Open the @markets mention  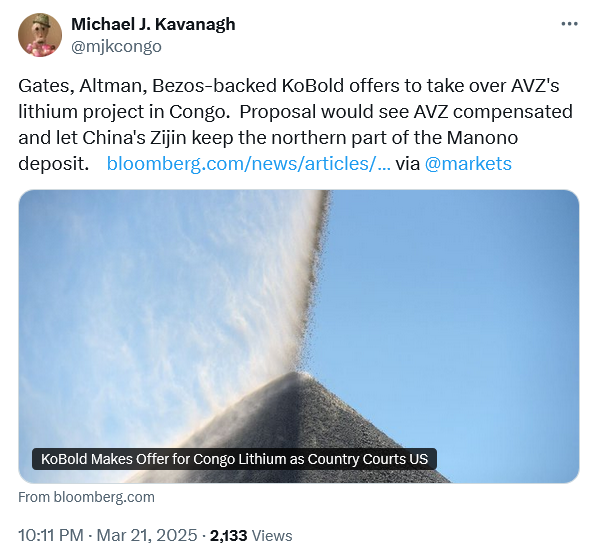468,164
